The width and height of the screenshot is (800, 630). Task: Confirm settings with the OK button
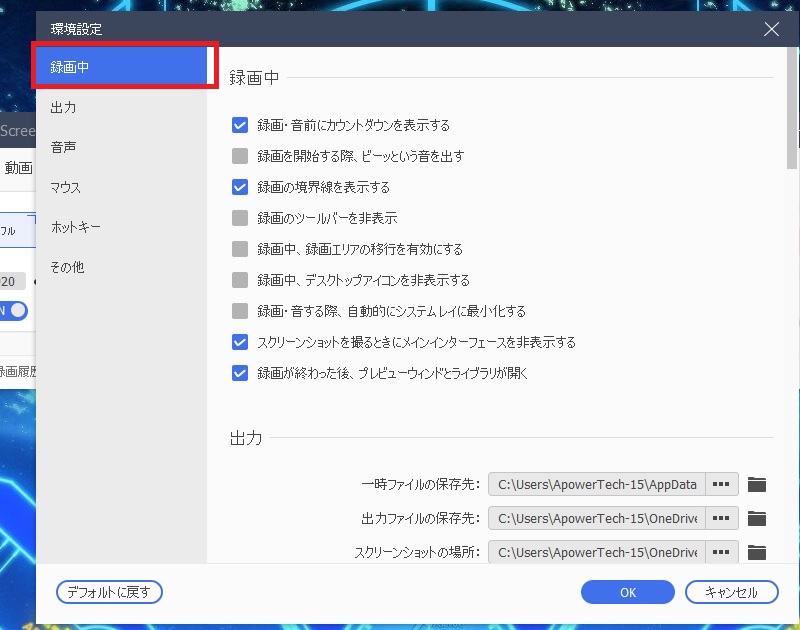628,592
